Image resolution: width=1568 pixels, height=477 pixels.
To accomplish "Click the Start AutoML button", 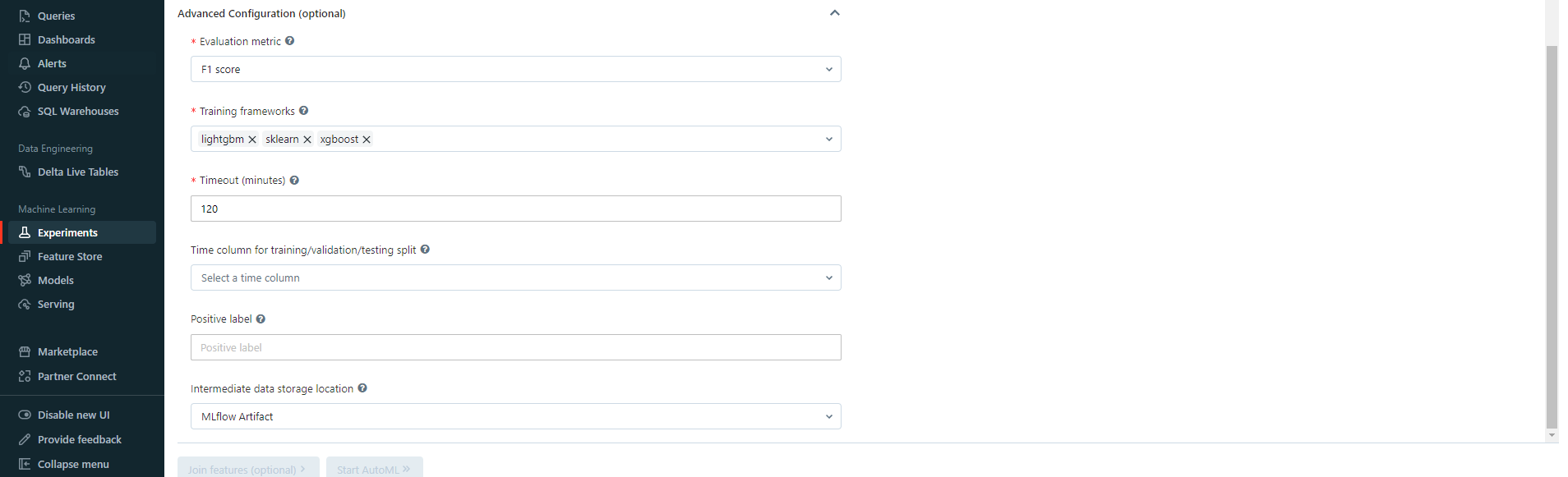I will (374, 469).
